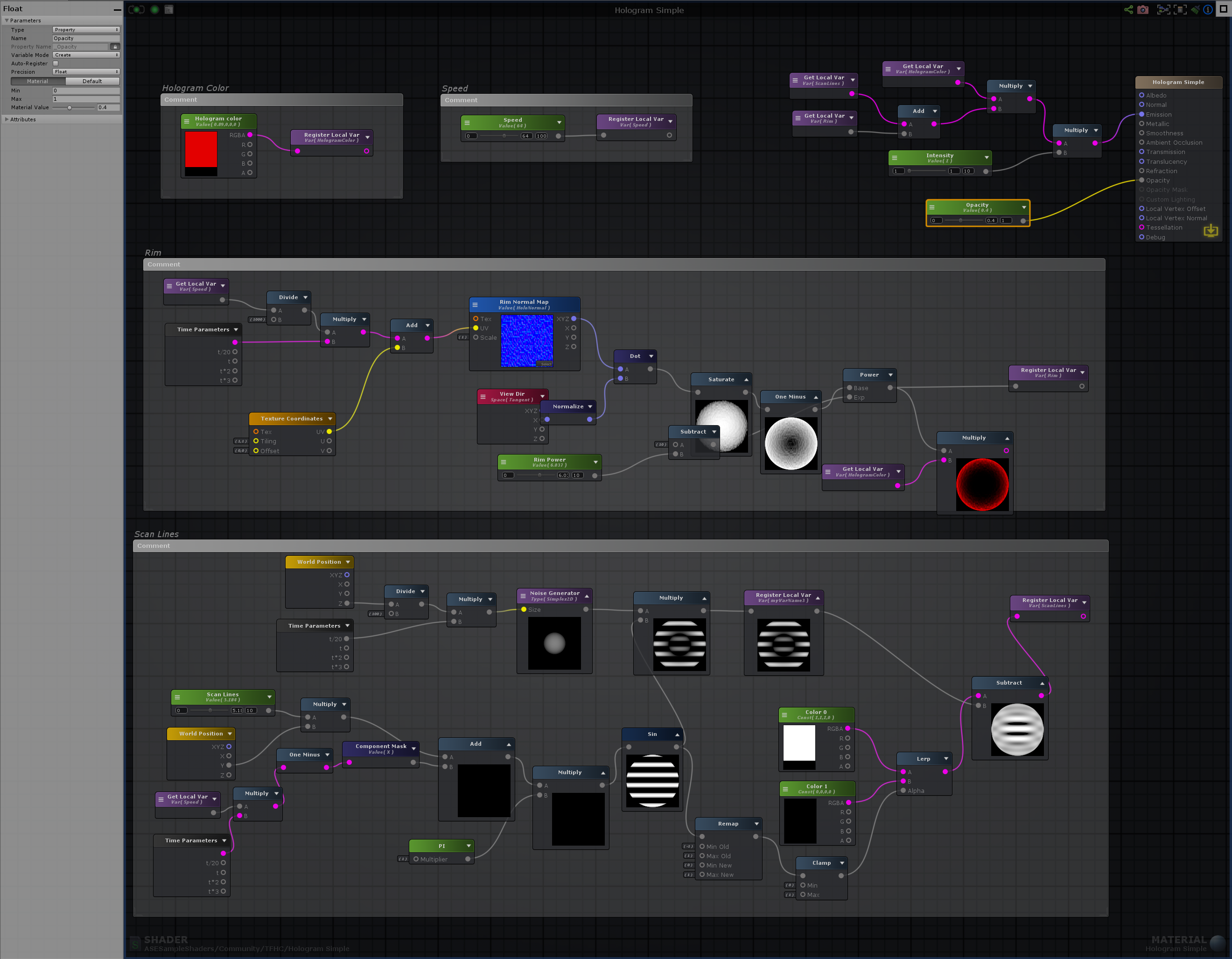Toggle the live mode update icon

(137, 10)
